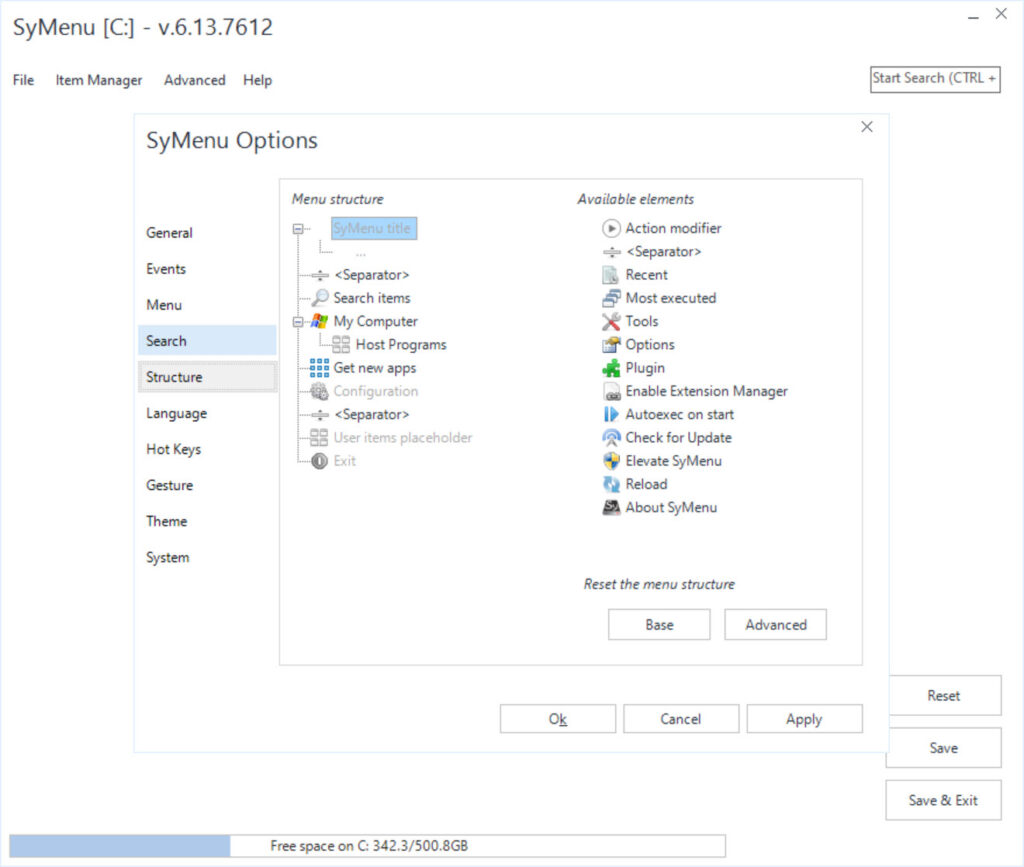Open the System options page

208,557
